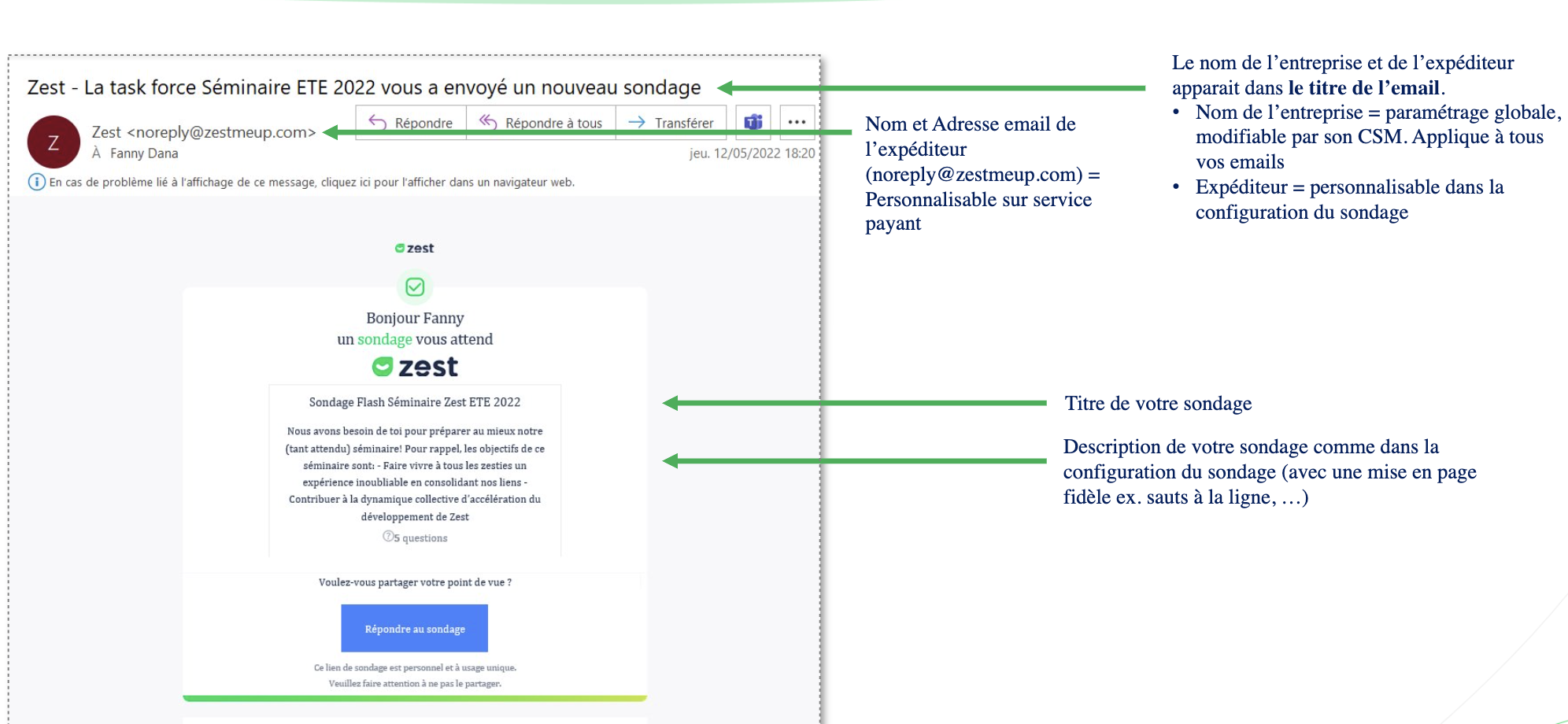The height and width of the screenshot is (724, 1568).
Task: Click the Transférer button label
Action: 684,123
